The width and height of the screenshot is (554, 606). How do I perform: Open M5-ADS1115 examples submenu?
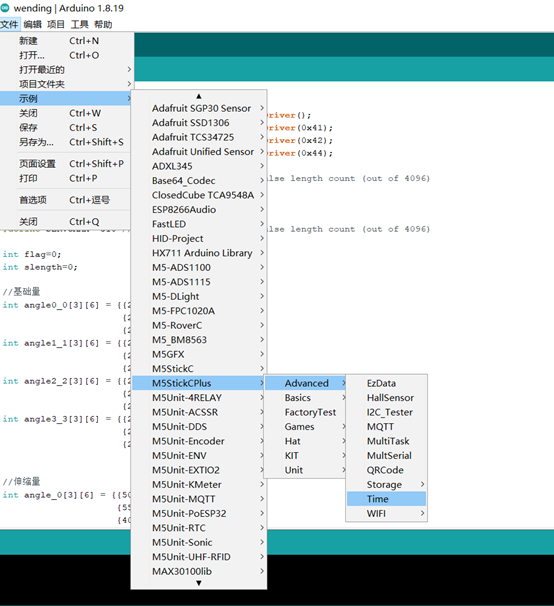[x=199, y=282]
